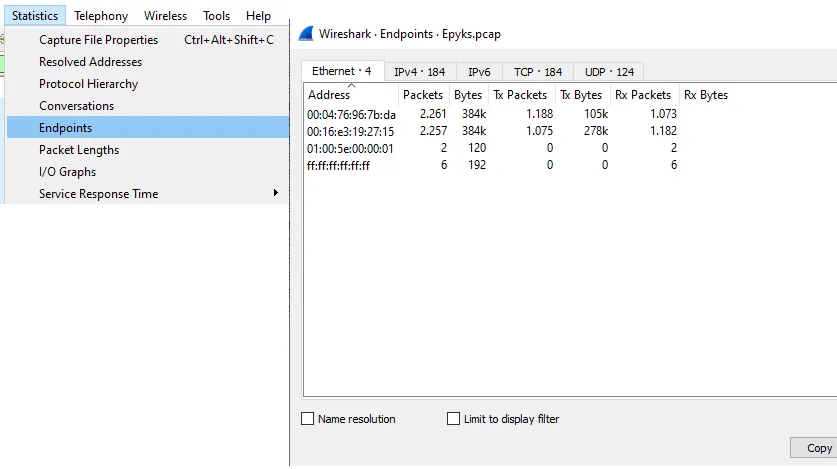Screen dimensions: 837x469
Task: Select Capture File Properties menu entry
Action: [x=148, y=39]
